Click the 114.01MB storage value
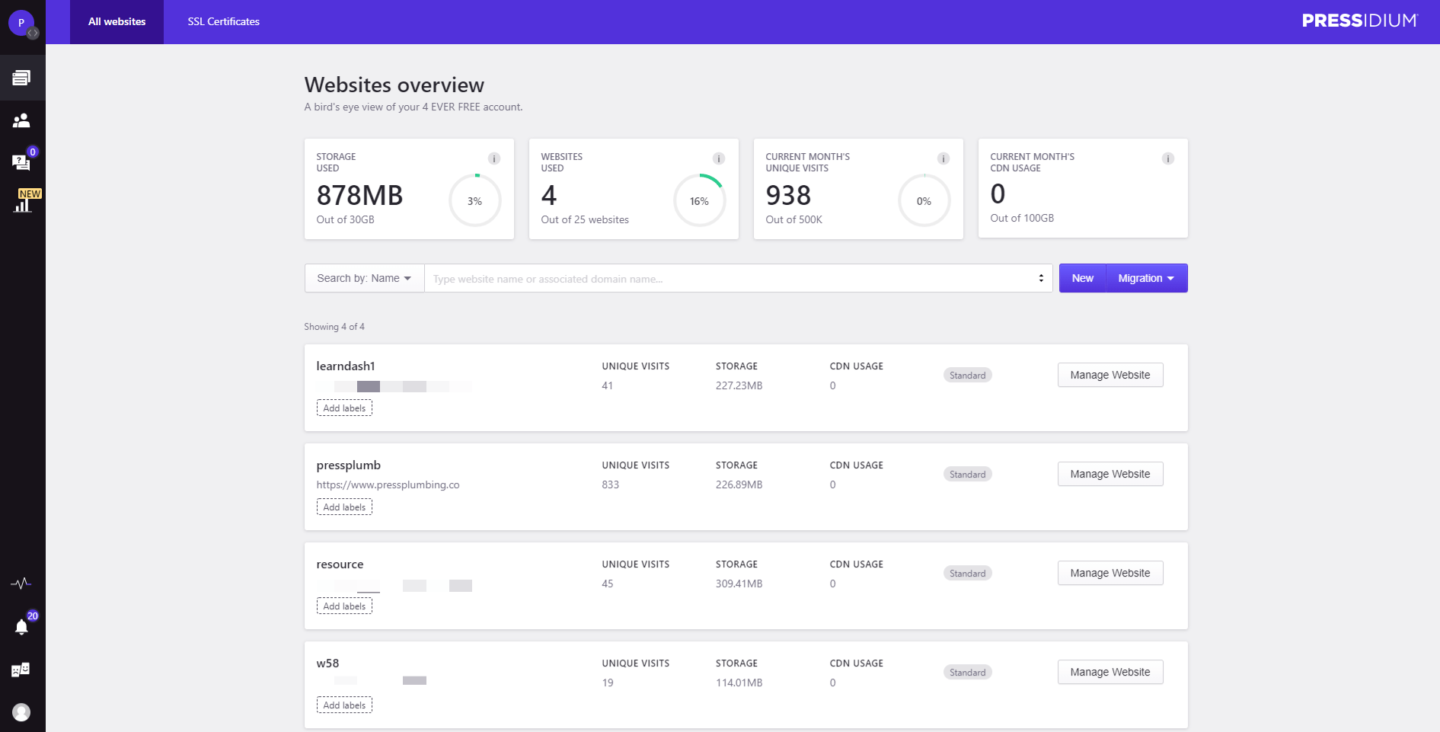Screen dimensions: 1440x732 pyautogui.click(x=739, y=683)
